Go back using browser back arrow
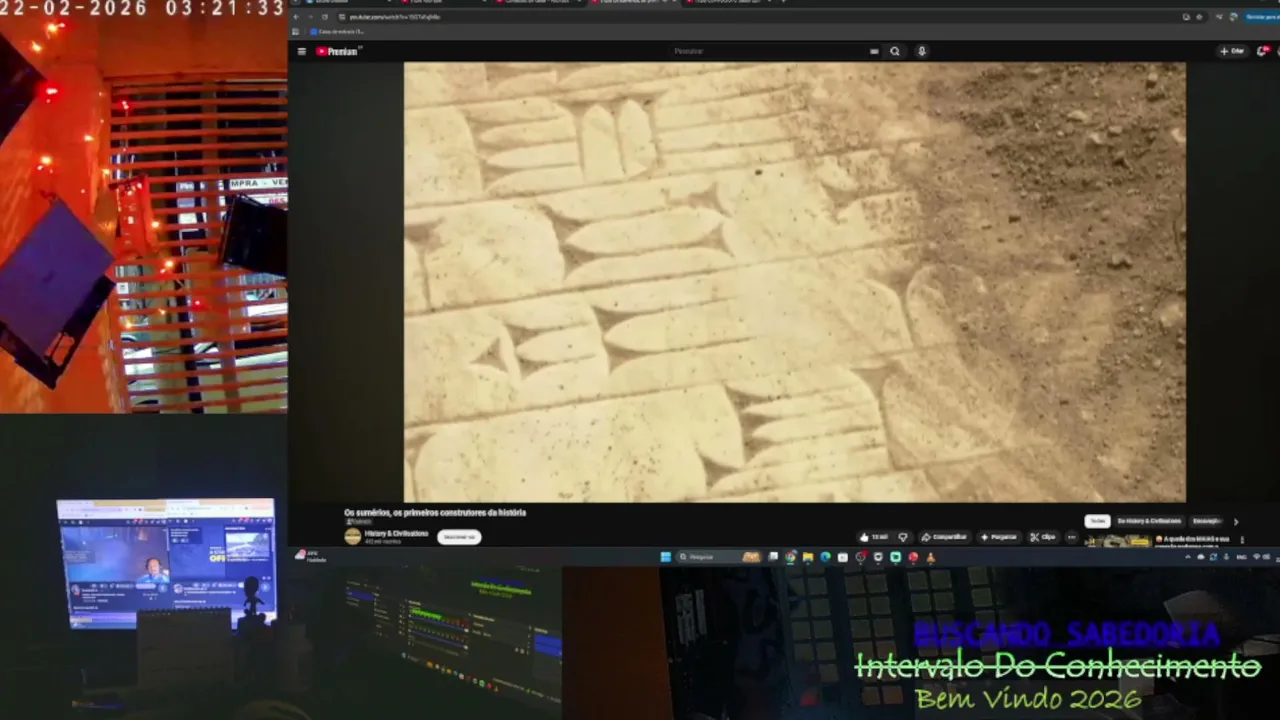Image resolution: width=1280 pixels, height=720 pixels. pyautogui.click(x=297, y=17)
